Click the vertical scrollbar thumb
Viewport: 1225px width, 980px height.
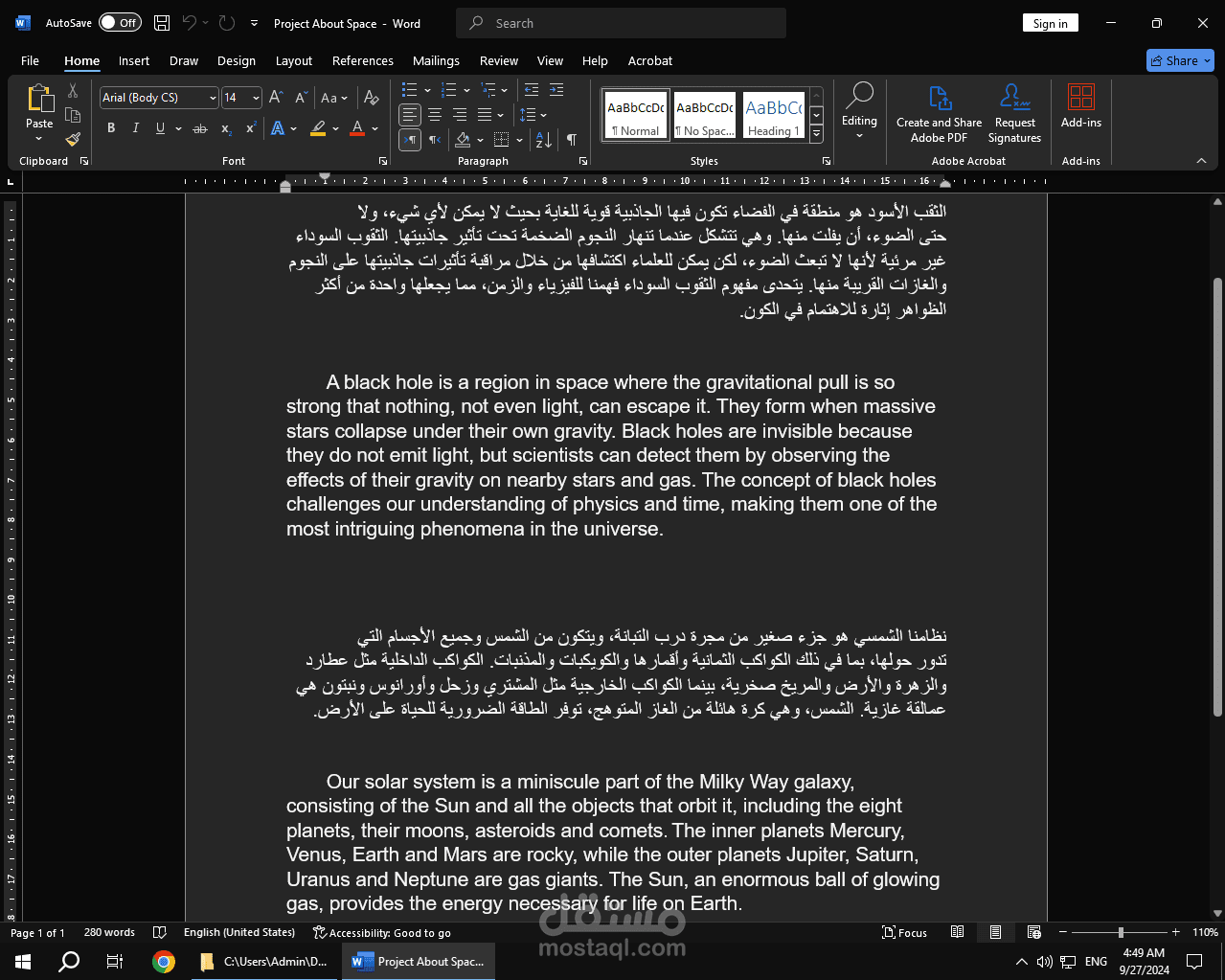(x=1218, y=496)
